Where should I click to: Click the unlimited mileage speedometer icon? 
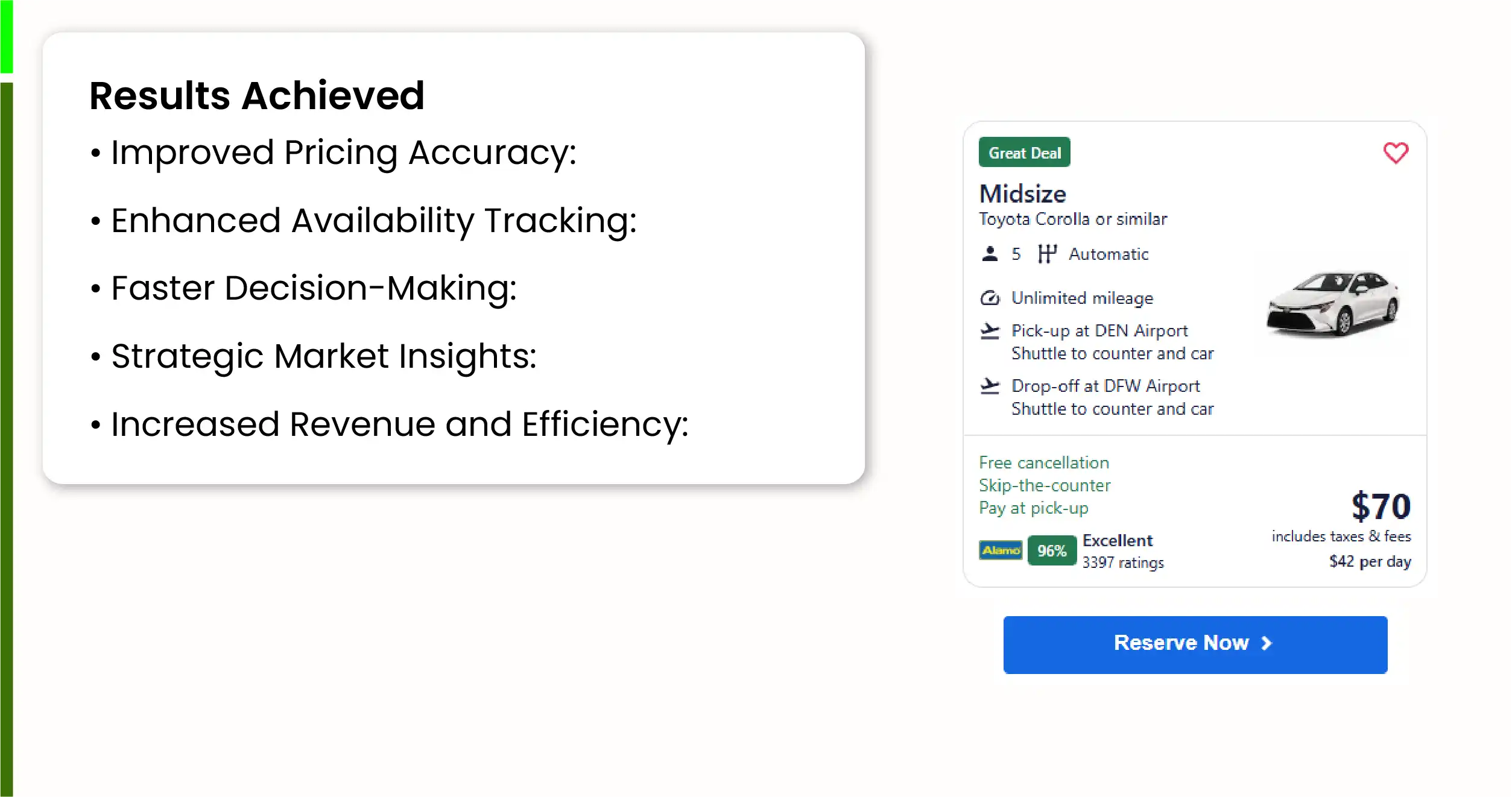(990, 298)
